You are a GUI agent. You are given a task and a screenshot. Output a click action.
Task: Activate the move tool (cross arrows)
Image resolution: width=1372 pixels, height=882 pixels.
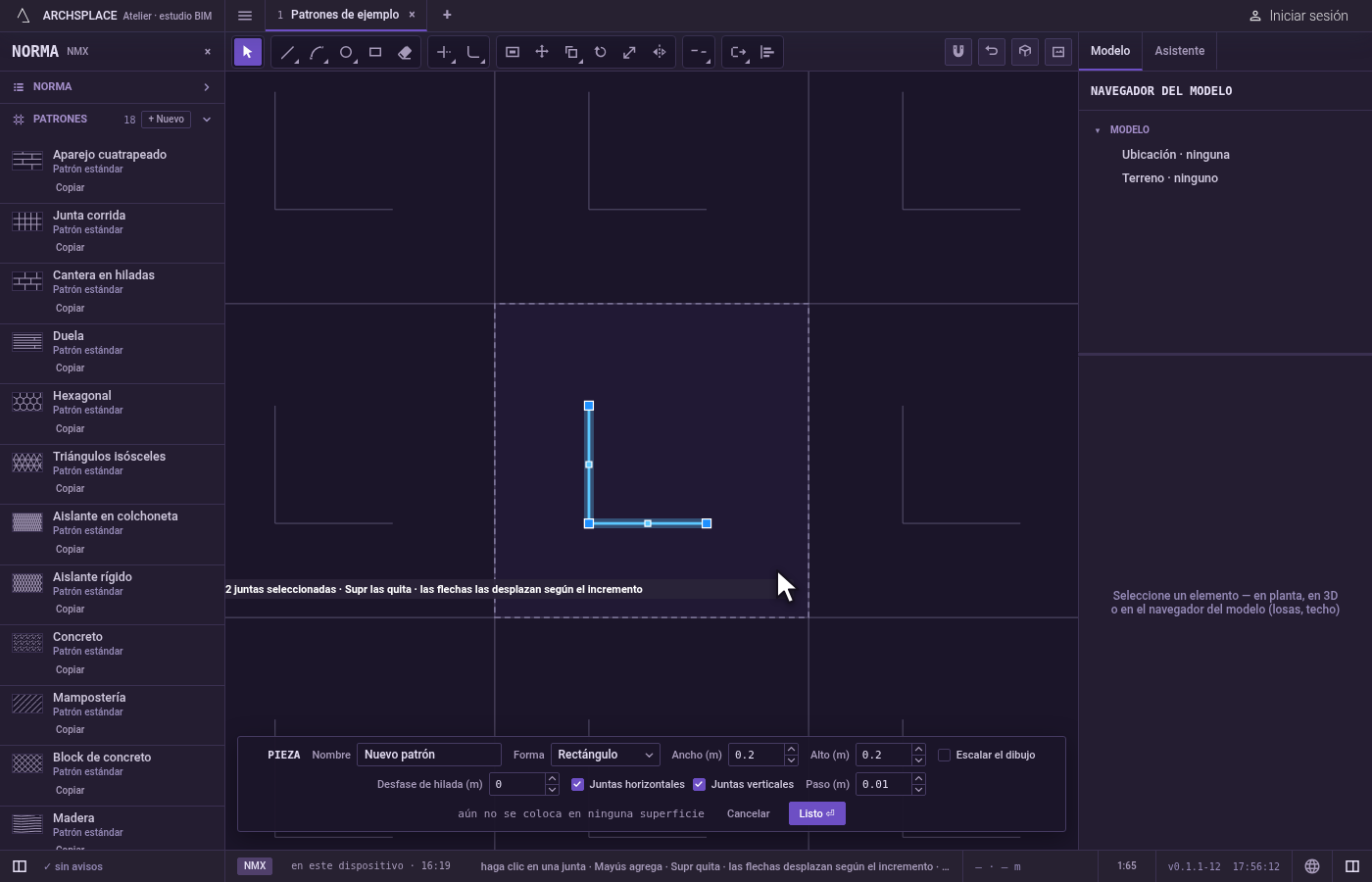(542, 52)
